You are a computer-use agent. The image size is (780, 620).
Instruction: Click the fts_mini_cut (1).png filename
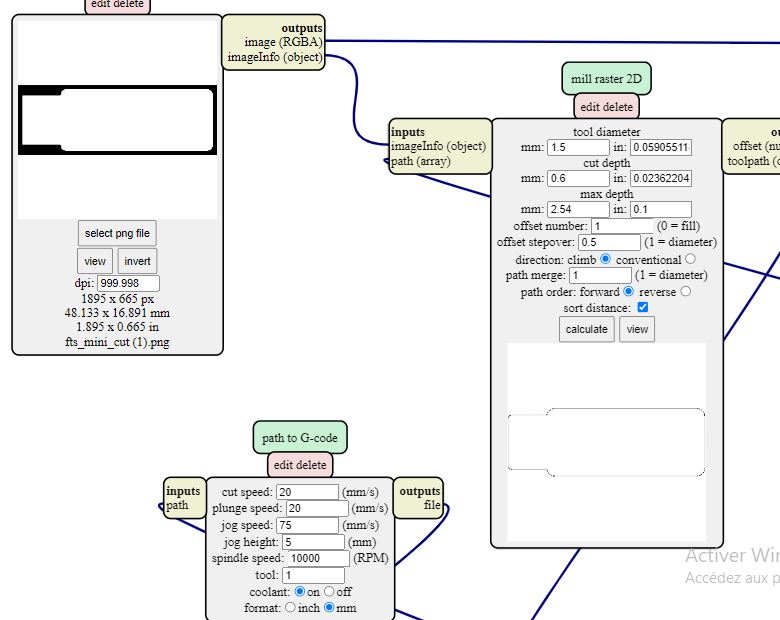117,342
